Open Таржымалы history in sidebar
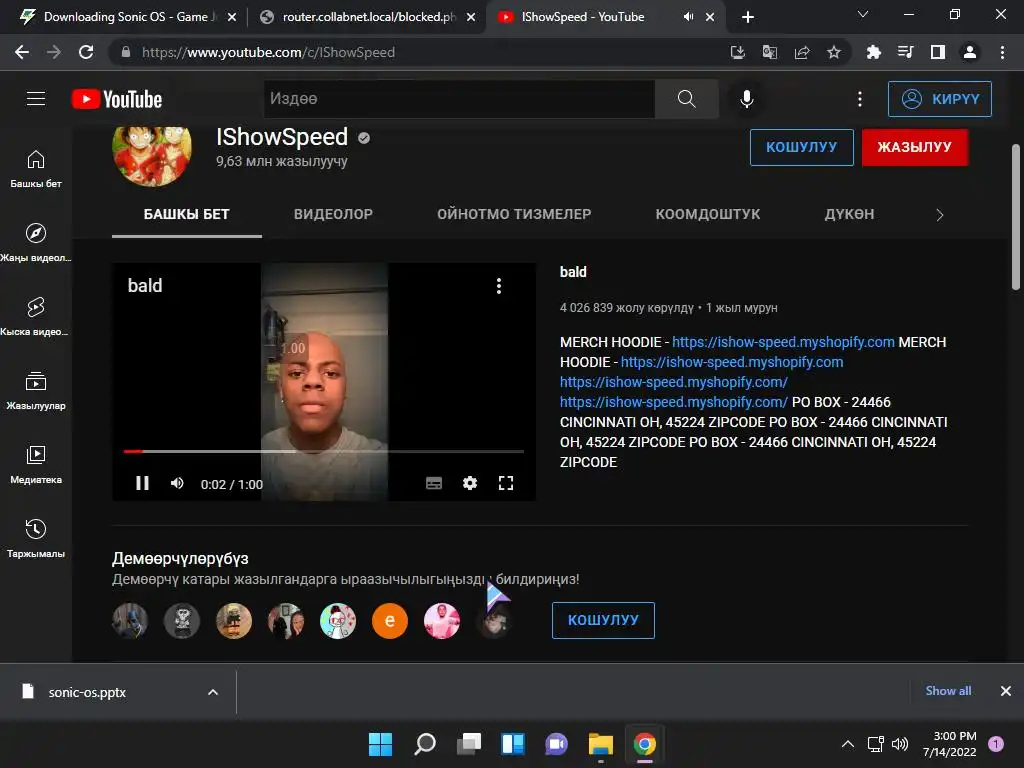The image size is (1024, 768). point(36,538)
